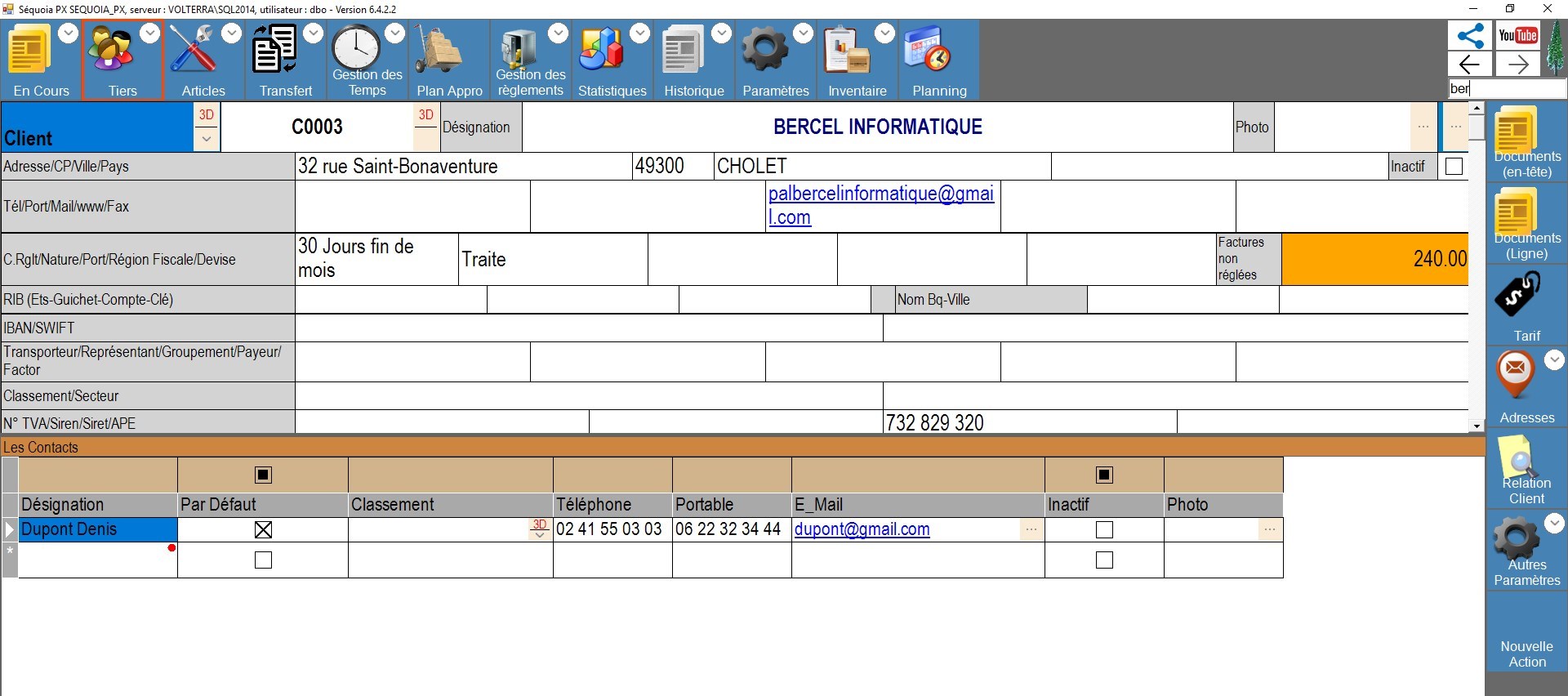Open the YouTube icon
Image resolution: width=1568 pixels, height=696 pixels.
click(1518, 35)
